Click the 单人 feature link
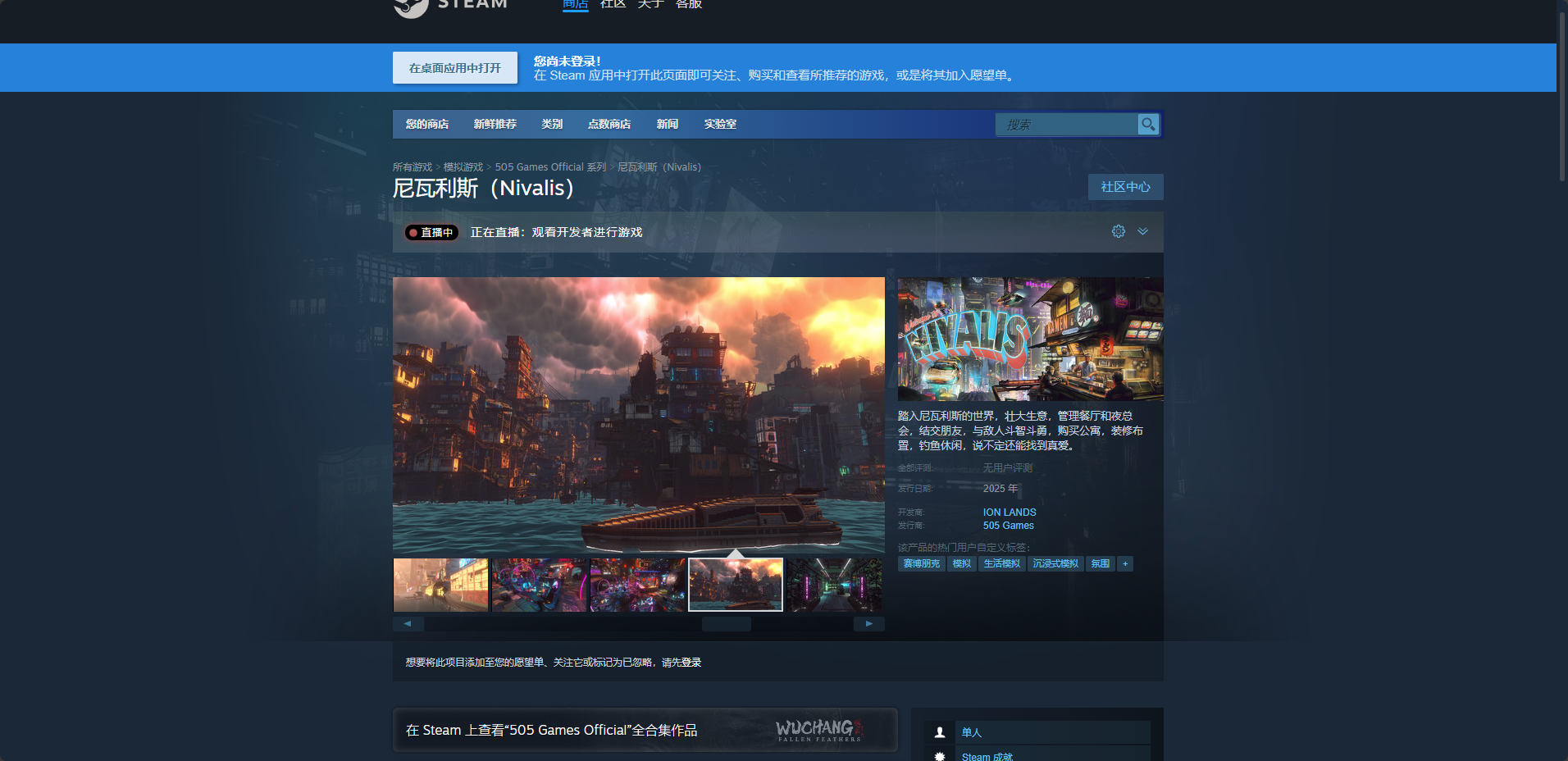This screenshot has width=1568, height=761. click(972, 732)
